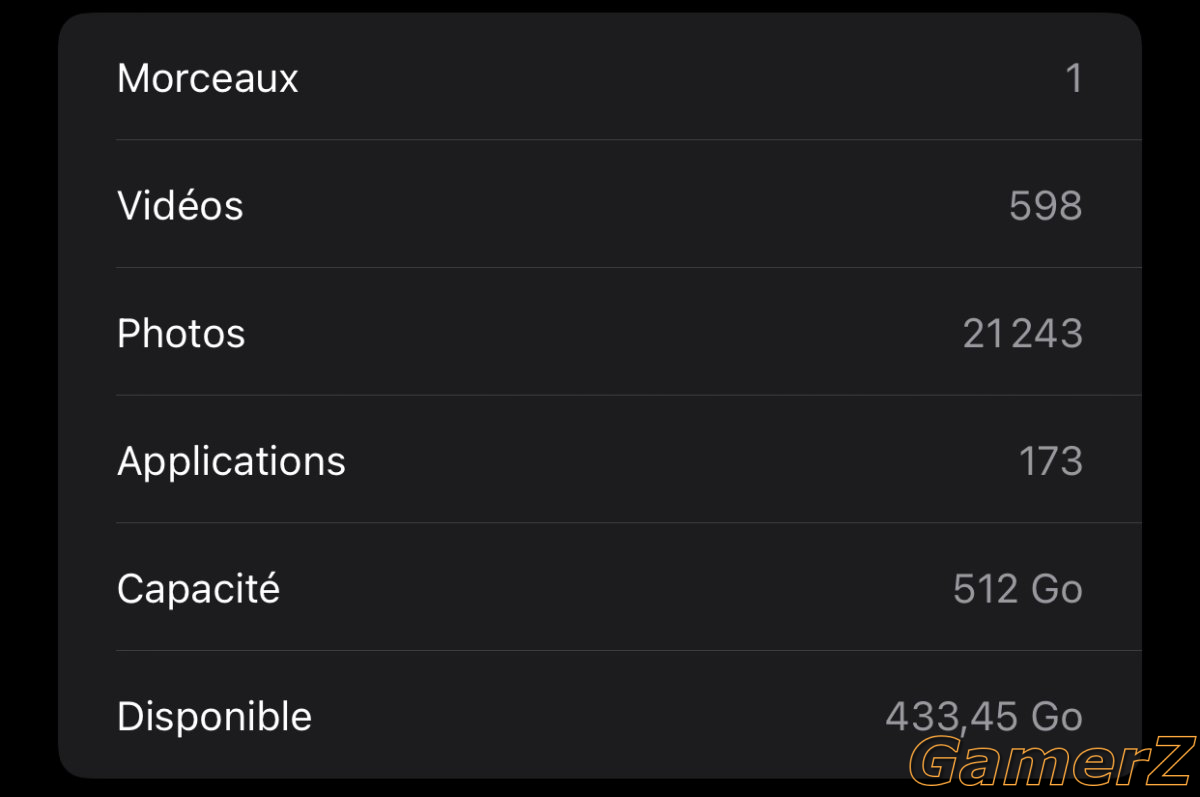Image resolution: width=1200 pixels, height=797 pixels.
Task: Click the divider line below Applications
Action: [629, 522]
